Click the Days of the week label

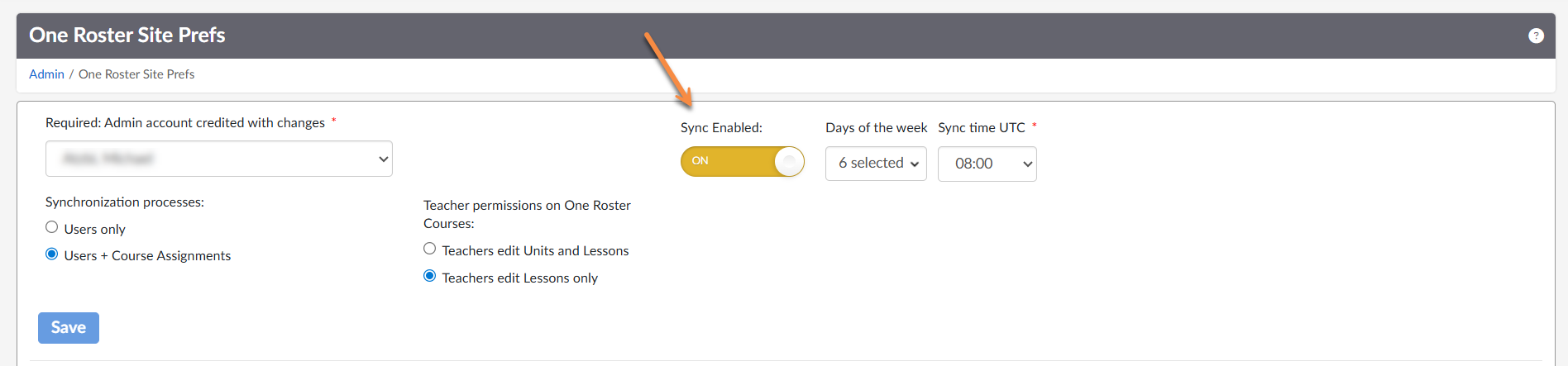click(x=876, y=128)
